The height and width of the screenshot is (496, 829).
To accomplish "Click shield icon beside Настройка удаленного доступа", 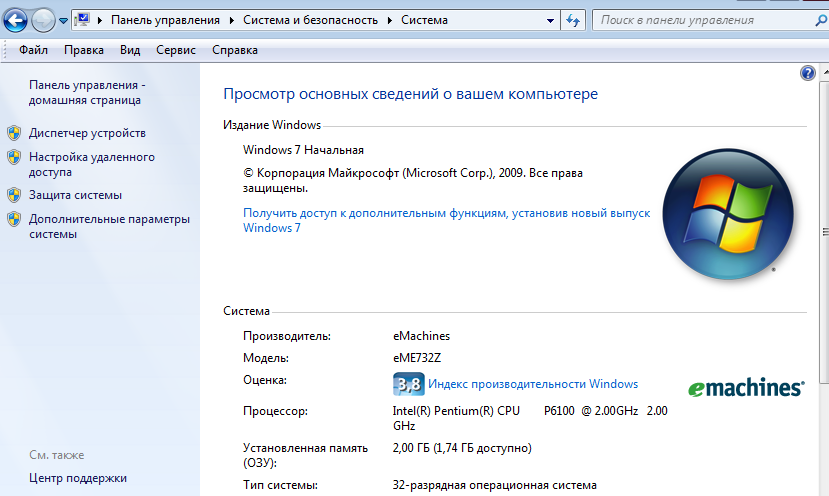I will [x=14, y=157].
